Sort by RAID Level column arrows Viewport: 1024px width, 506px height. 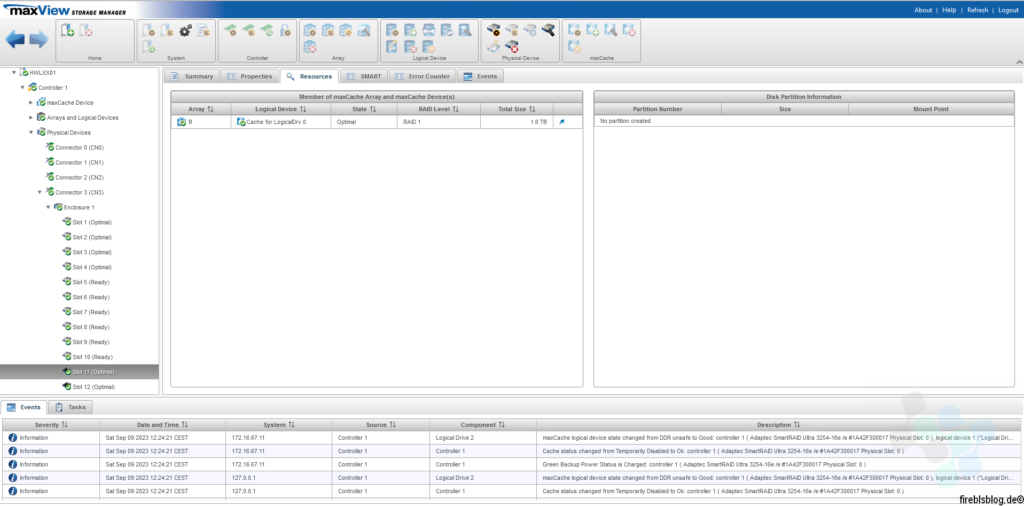456,109
